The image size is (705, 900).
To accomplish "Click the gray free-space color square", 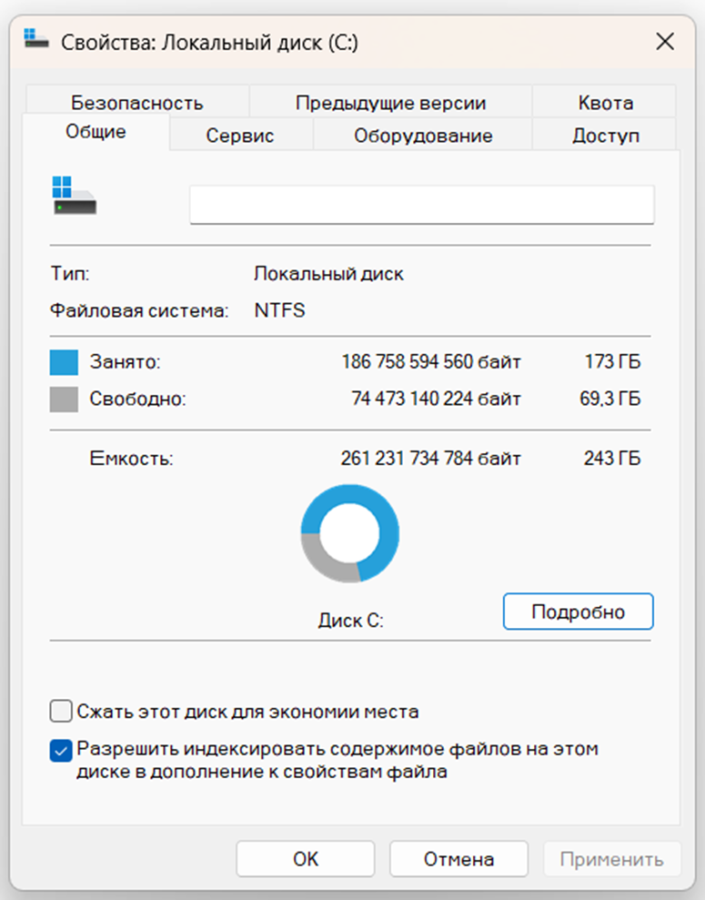I will coord(64,400).
